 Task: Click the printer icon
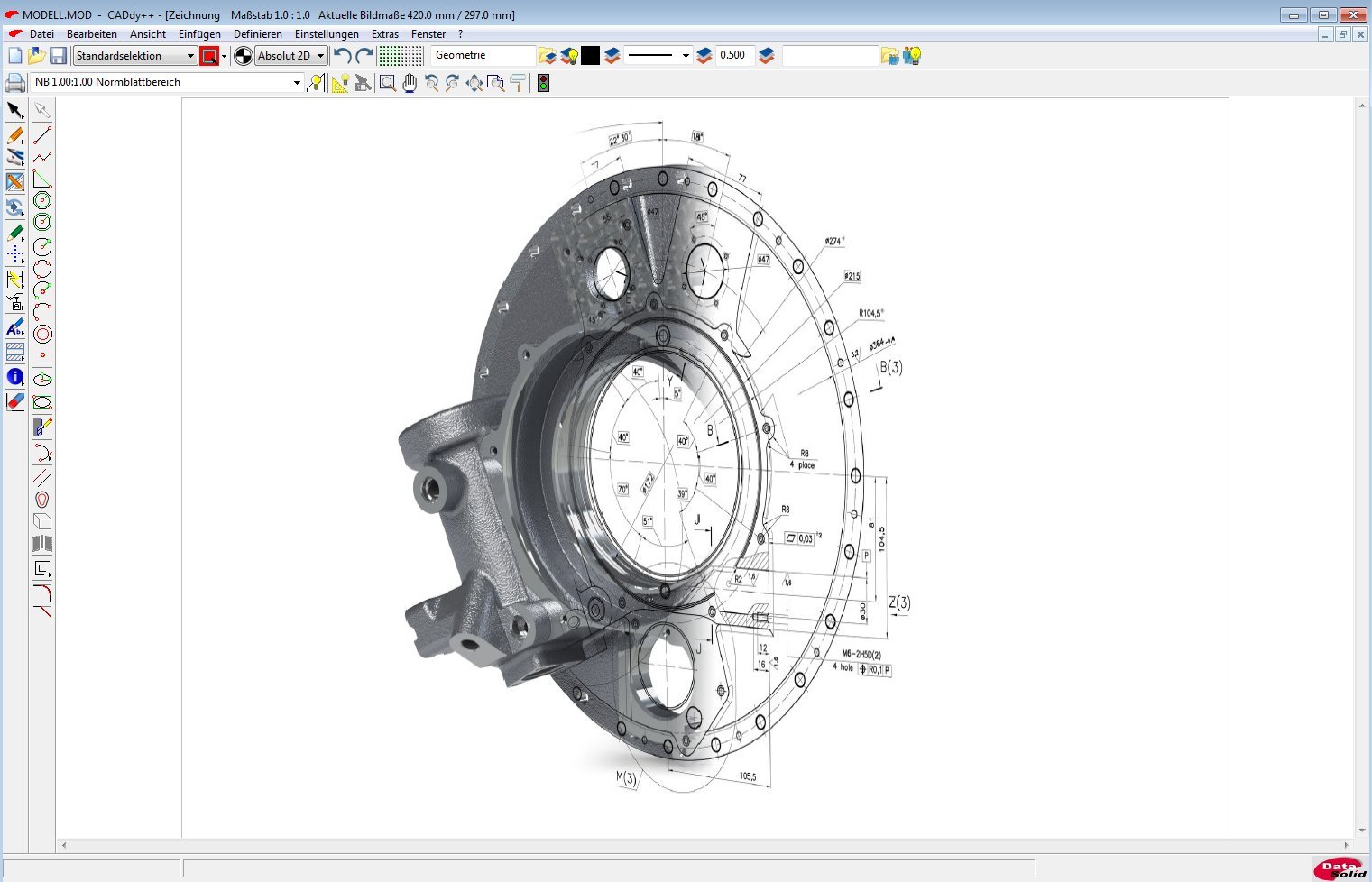(15, 83)
